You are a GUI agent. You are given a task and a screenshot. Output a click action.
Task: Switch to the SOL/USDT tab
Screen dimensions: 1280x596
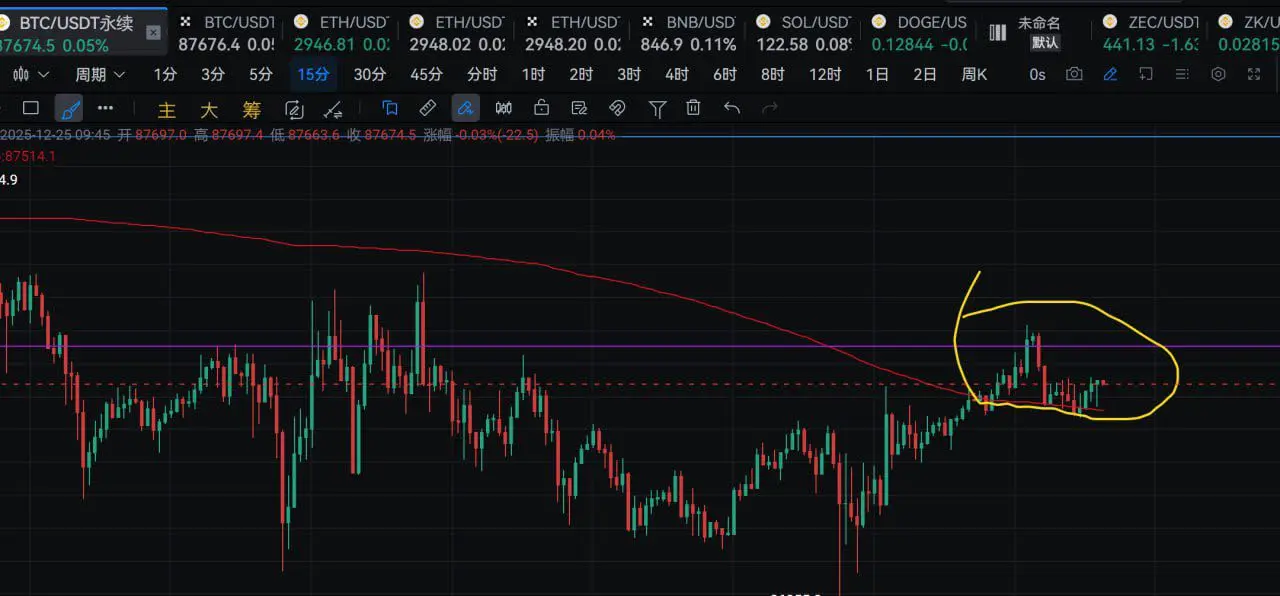pyautogui.click(x=803, y=33)
